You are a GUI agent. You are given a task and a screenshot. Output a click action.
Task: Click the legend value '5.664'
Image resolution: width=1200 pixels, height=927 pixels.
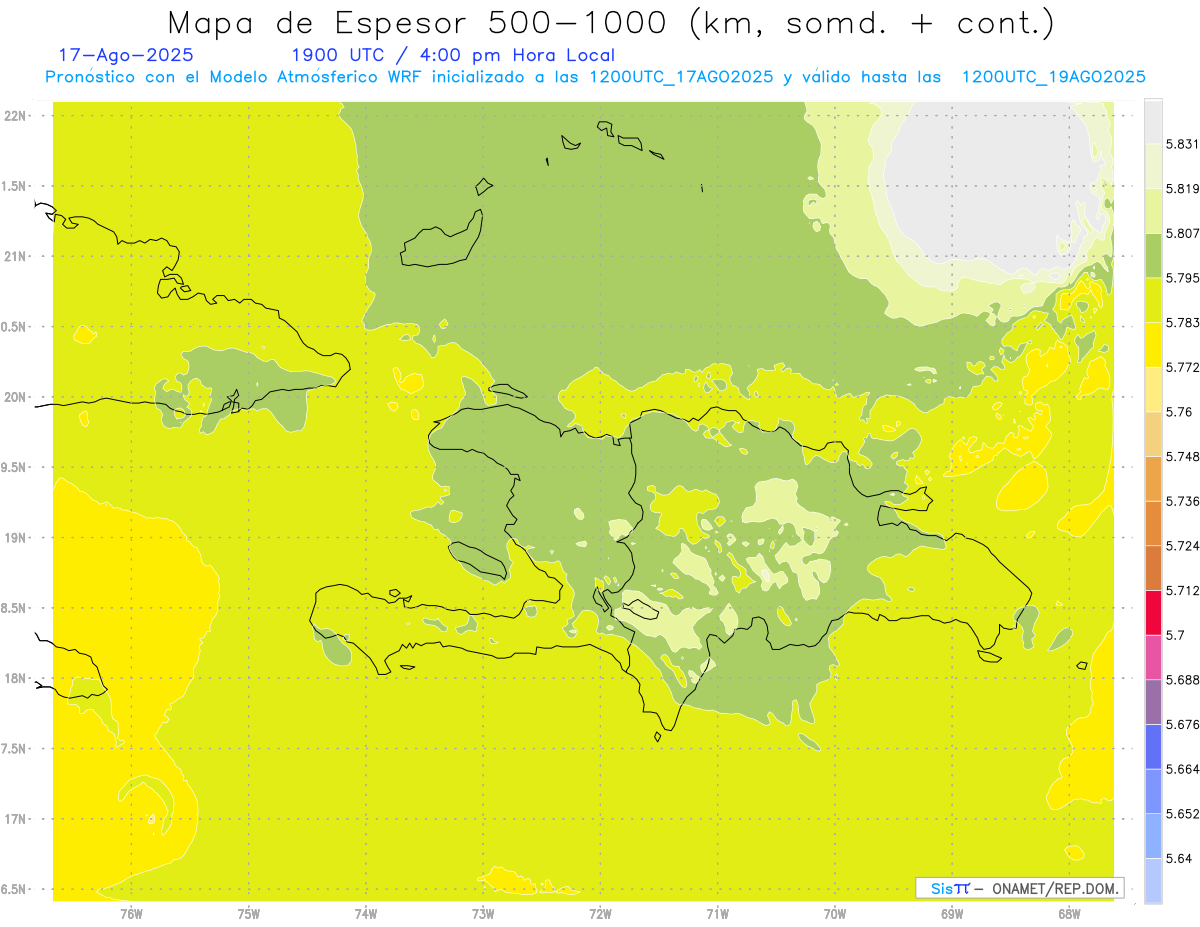tap(1182, 769)
